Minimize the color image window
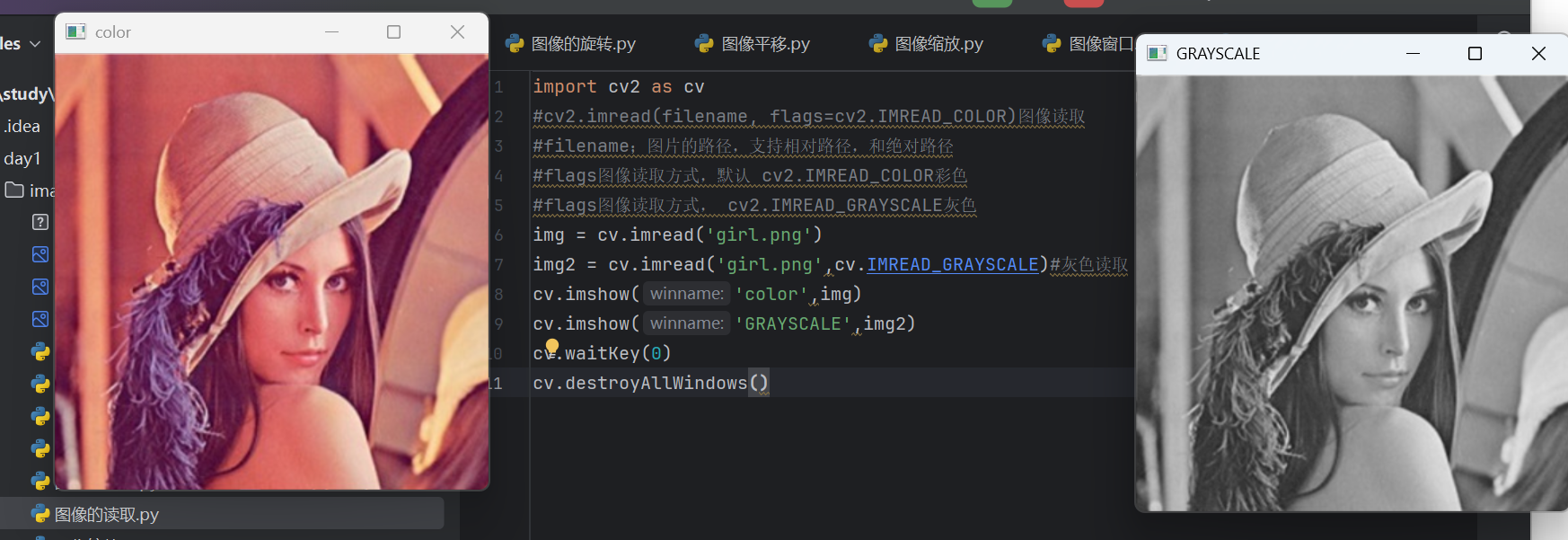 point(331,31)
